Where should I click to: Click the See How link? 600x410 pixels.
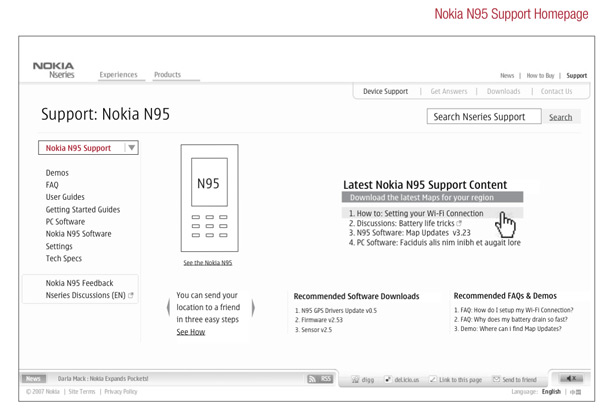click(x=191, y=332)
